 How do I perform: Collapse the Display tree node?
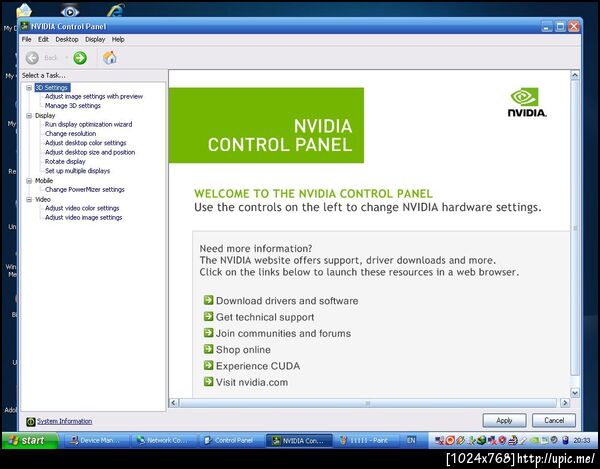click(29, 116)
